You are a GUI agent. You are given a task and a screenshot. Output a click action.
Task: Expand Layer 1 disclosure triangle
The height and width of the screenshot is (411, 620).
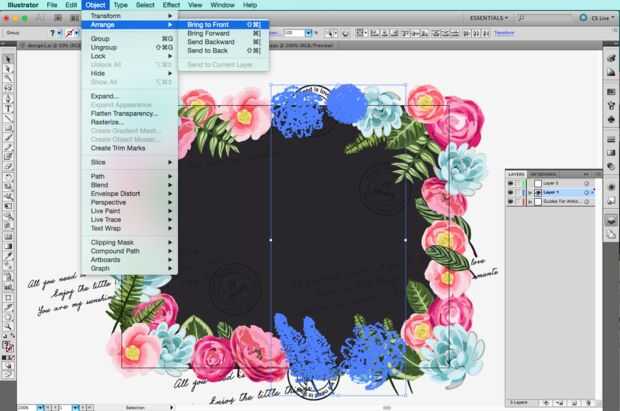pos(530,193)
